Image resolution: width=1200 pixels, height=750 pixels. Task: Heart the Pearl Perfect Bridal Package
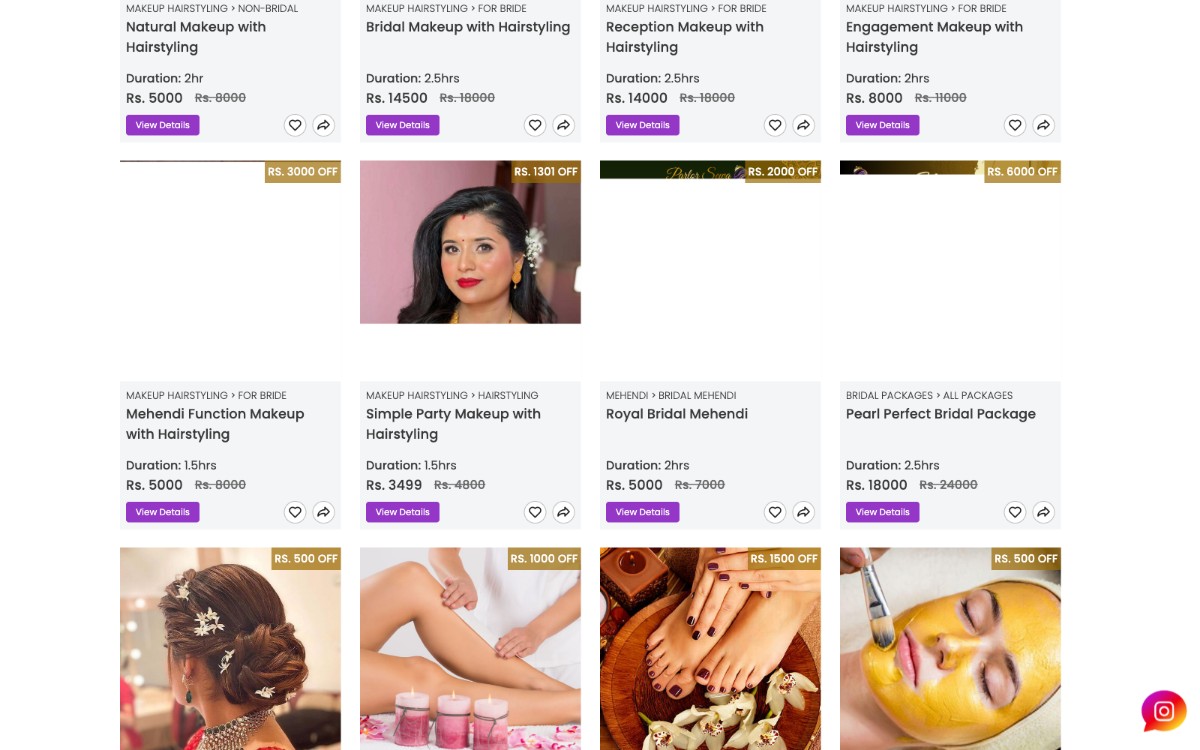pos(1015,512)
